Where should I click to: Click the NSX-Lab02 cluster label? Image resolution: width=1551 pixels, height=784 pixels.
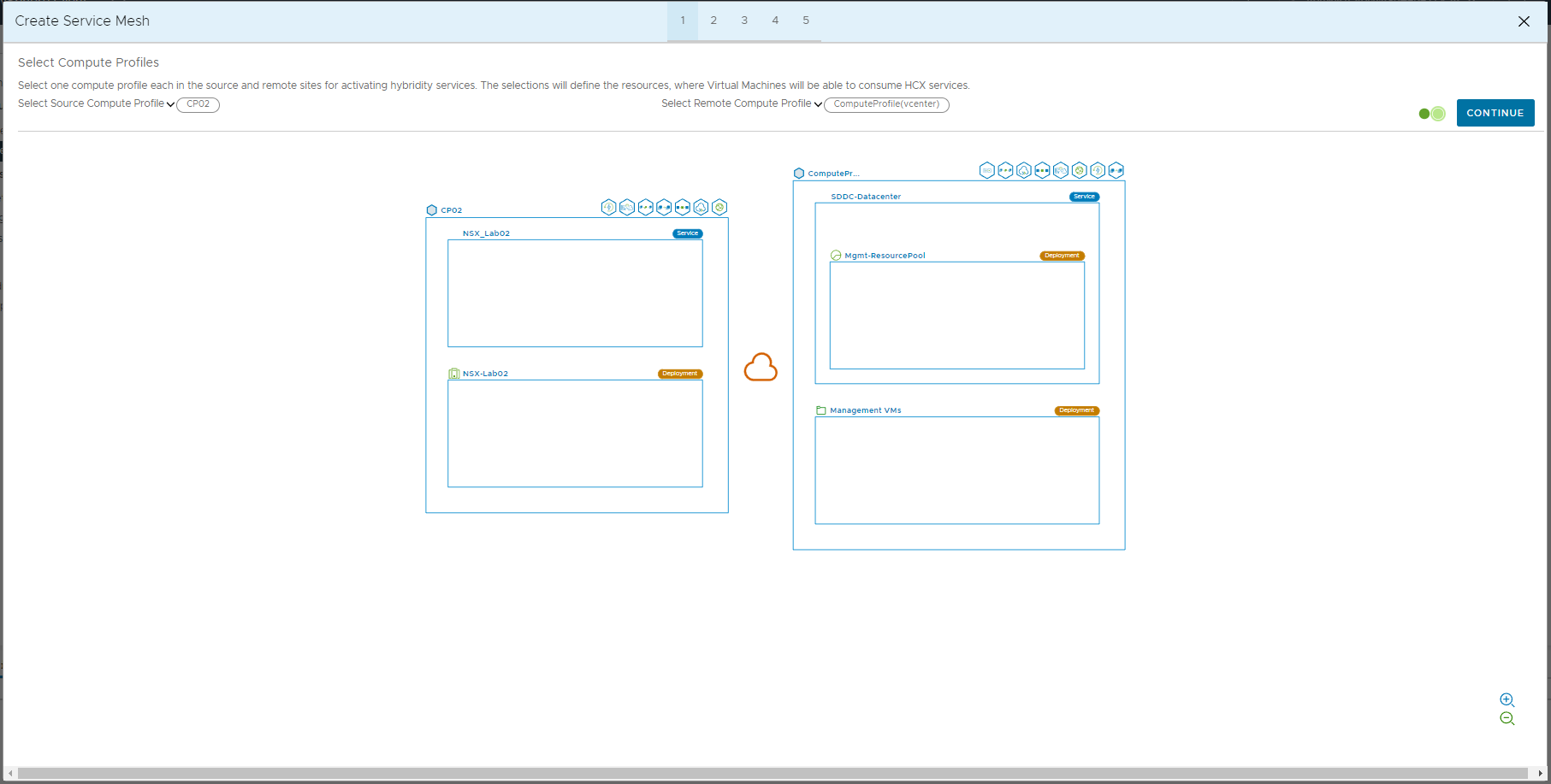pyautogui.click(x=485, y=374)
